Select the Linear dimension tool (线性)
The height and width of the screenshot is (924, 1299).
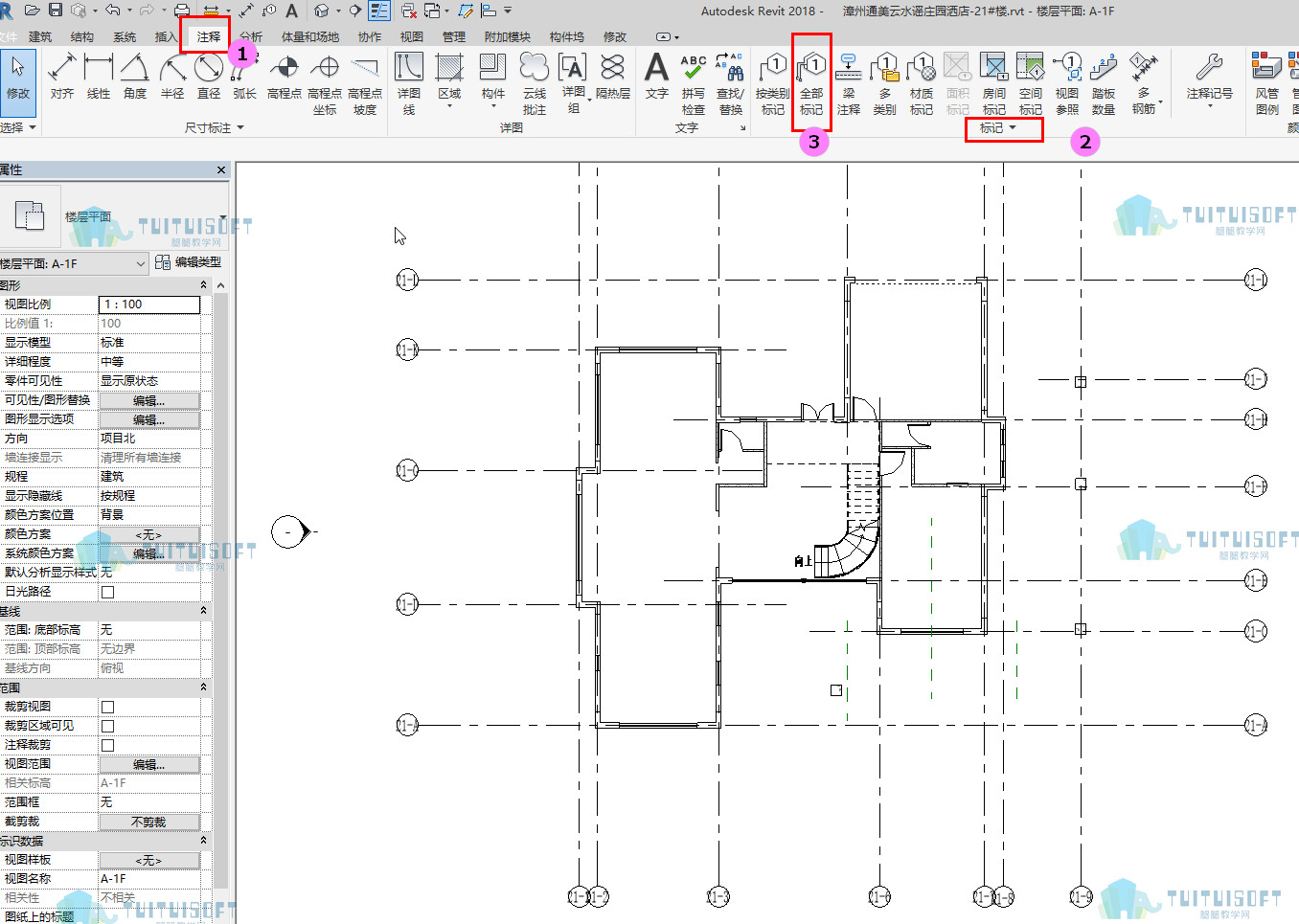[x=99, y=77]
